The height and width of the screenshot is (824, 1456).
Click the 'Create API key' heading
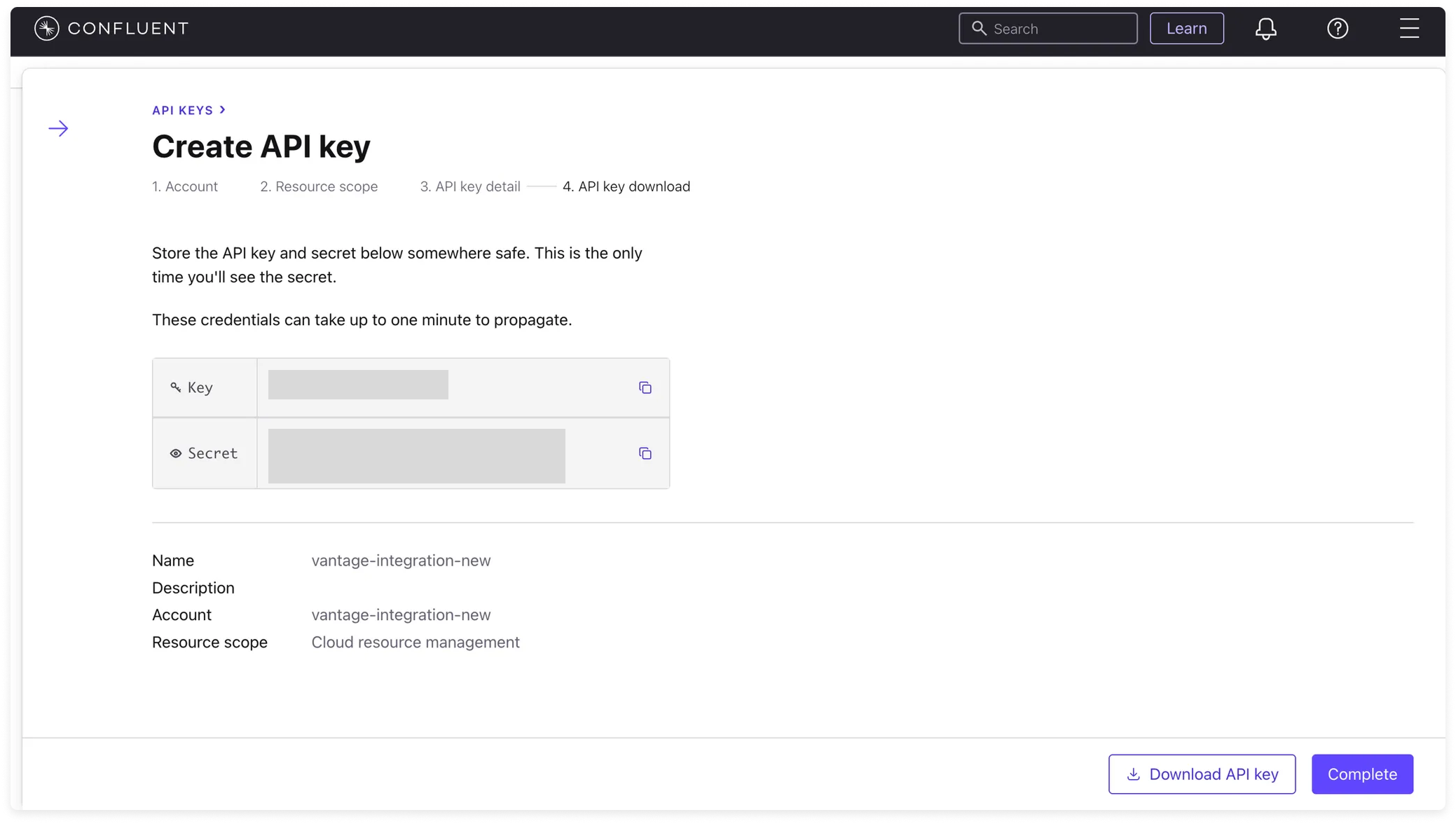(261, 146)
